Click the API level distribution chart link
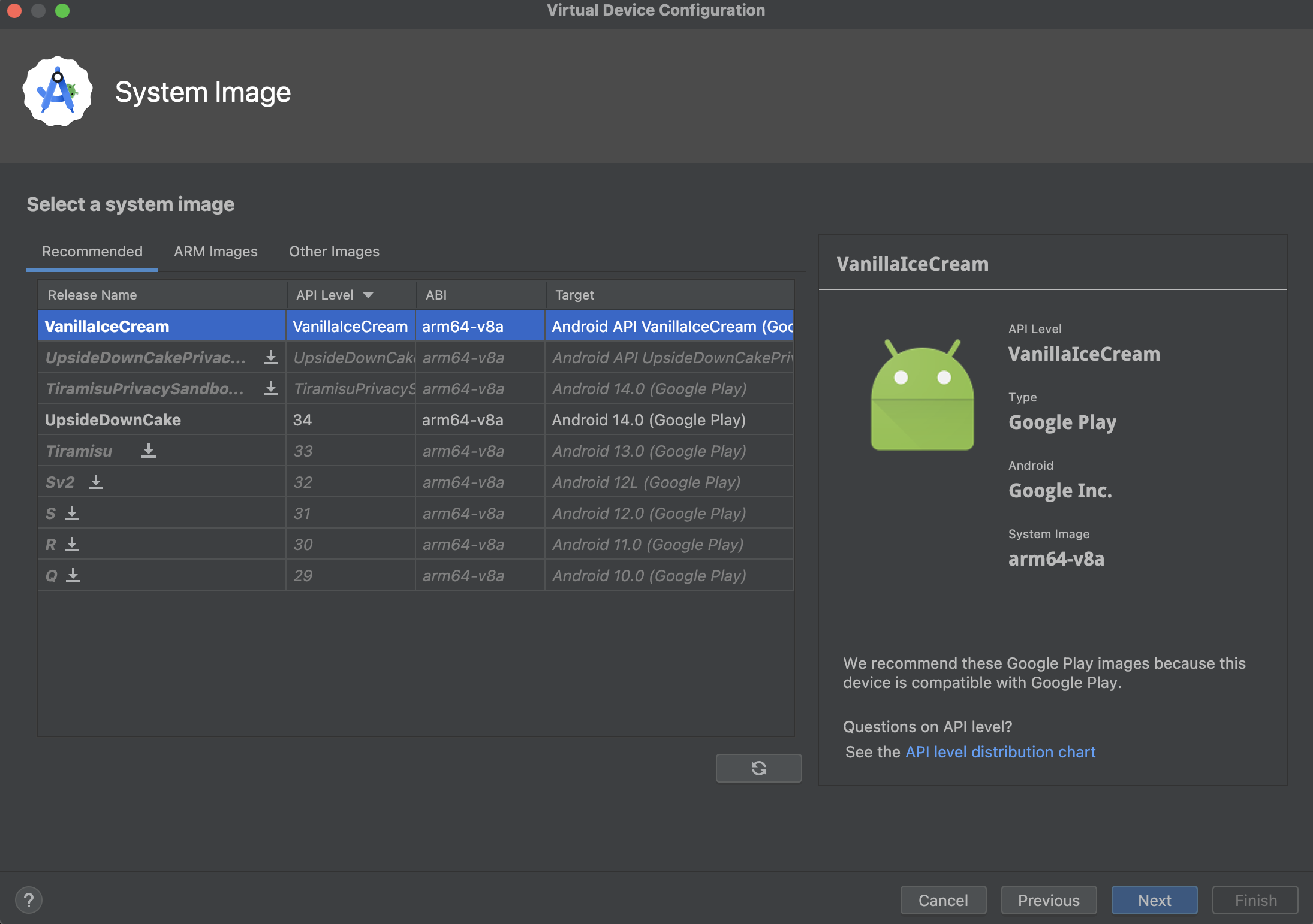Viewport: 1313px width, 924px height. [1000, 752]
